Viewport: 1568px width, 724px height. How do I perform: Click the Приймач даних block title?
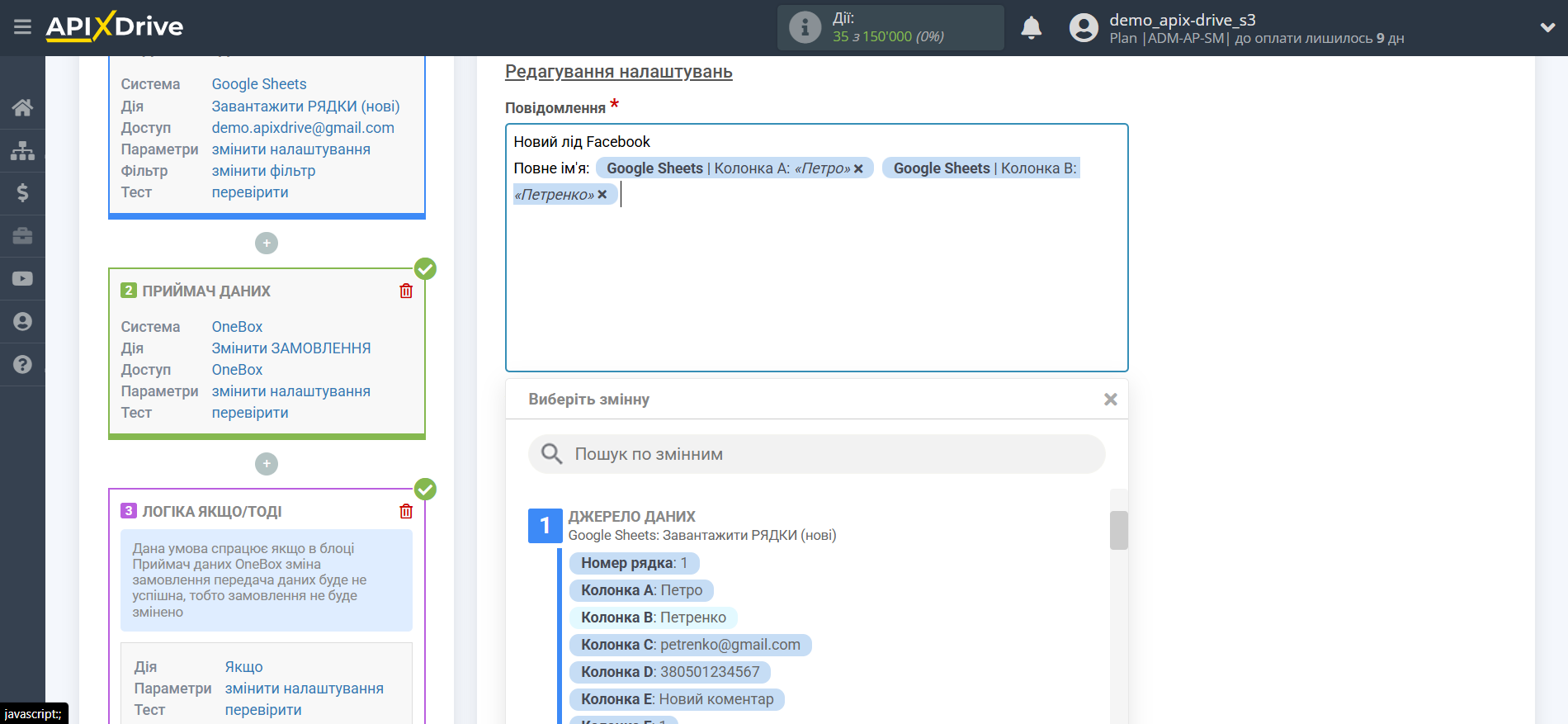coord(206,291)
